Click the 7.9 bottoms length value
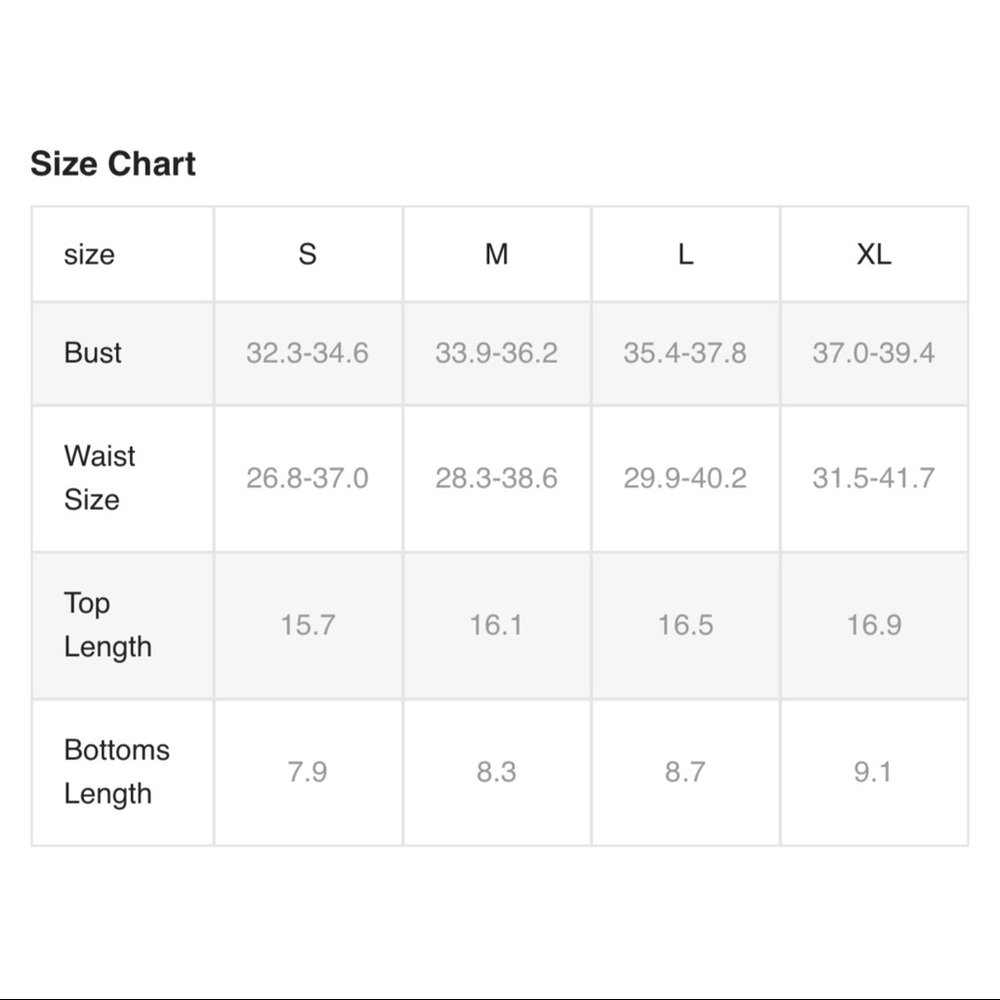This screenshot has width=1000, height=1000. click(x=307, y=772)
